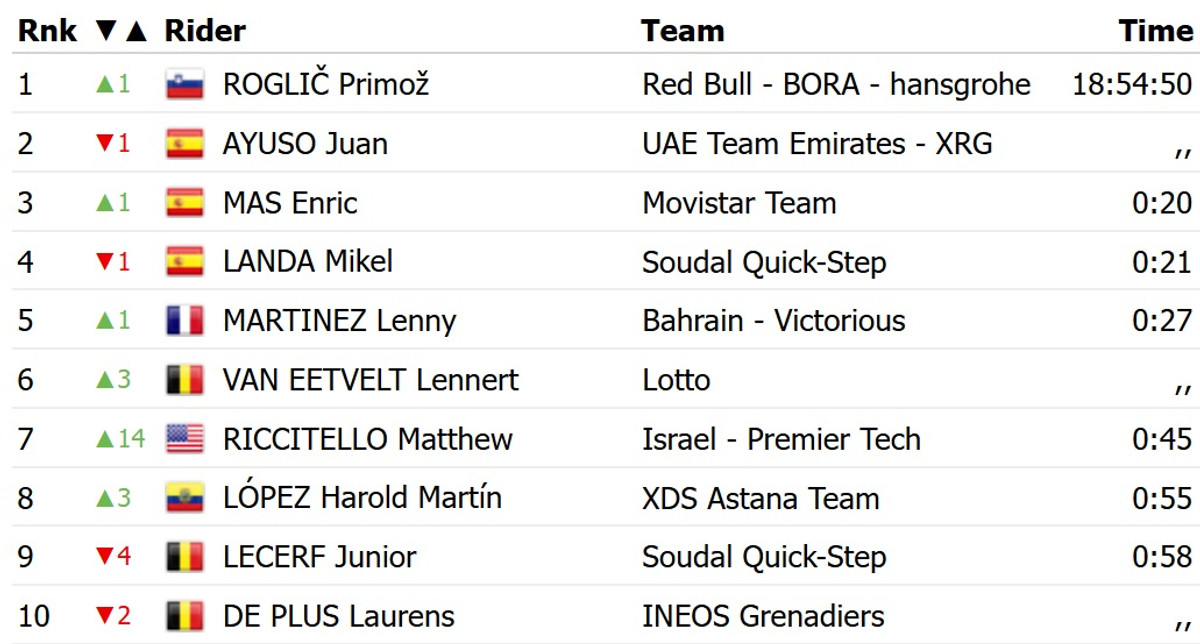Click the green up arrow in Roglič's row

point(103,84)
